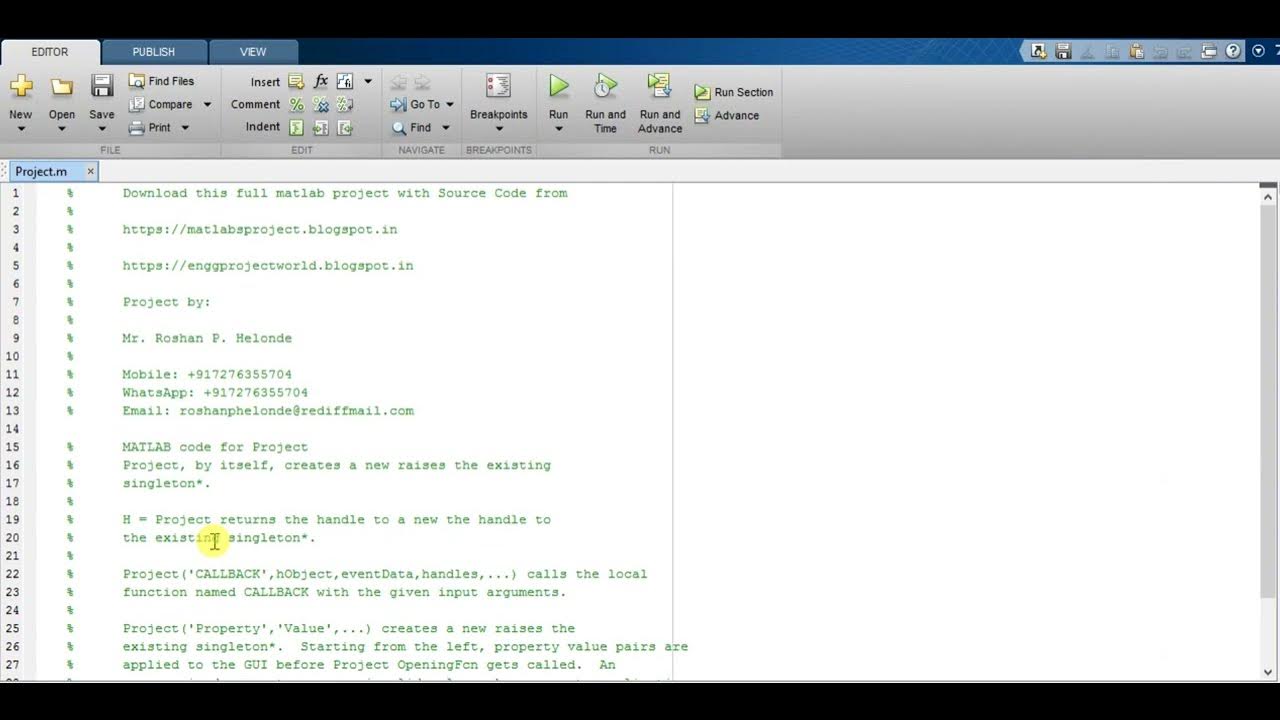Click the Run and Time icon
Screen dimensions: 1280x720
(605, 86)
